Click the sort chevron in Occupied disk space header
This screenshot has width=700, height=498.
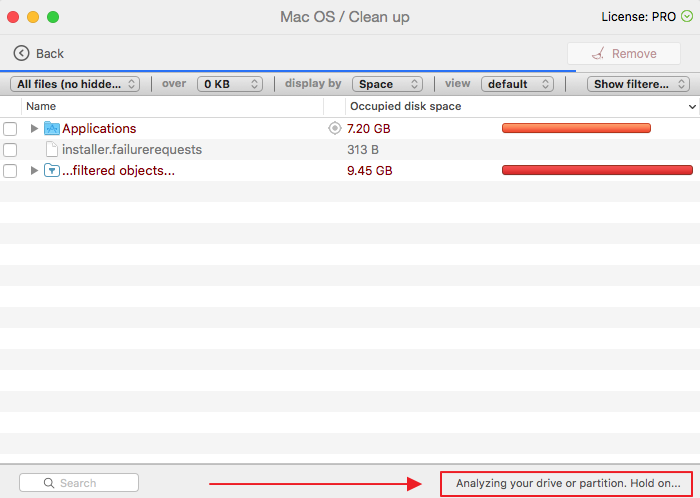point(692,107)
